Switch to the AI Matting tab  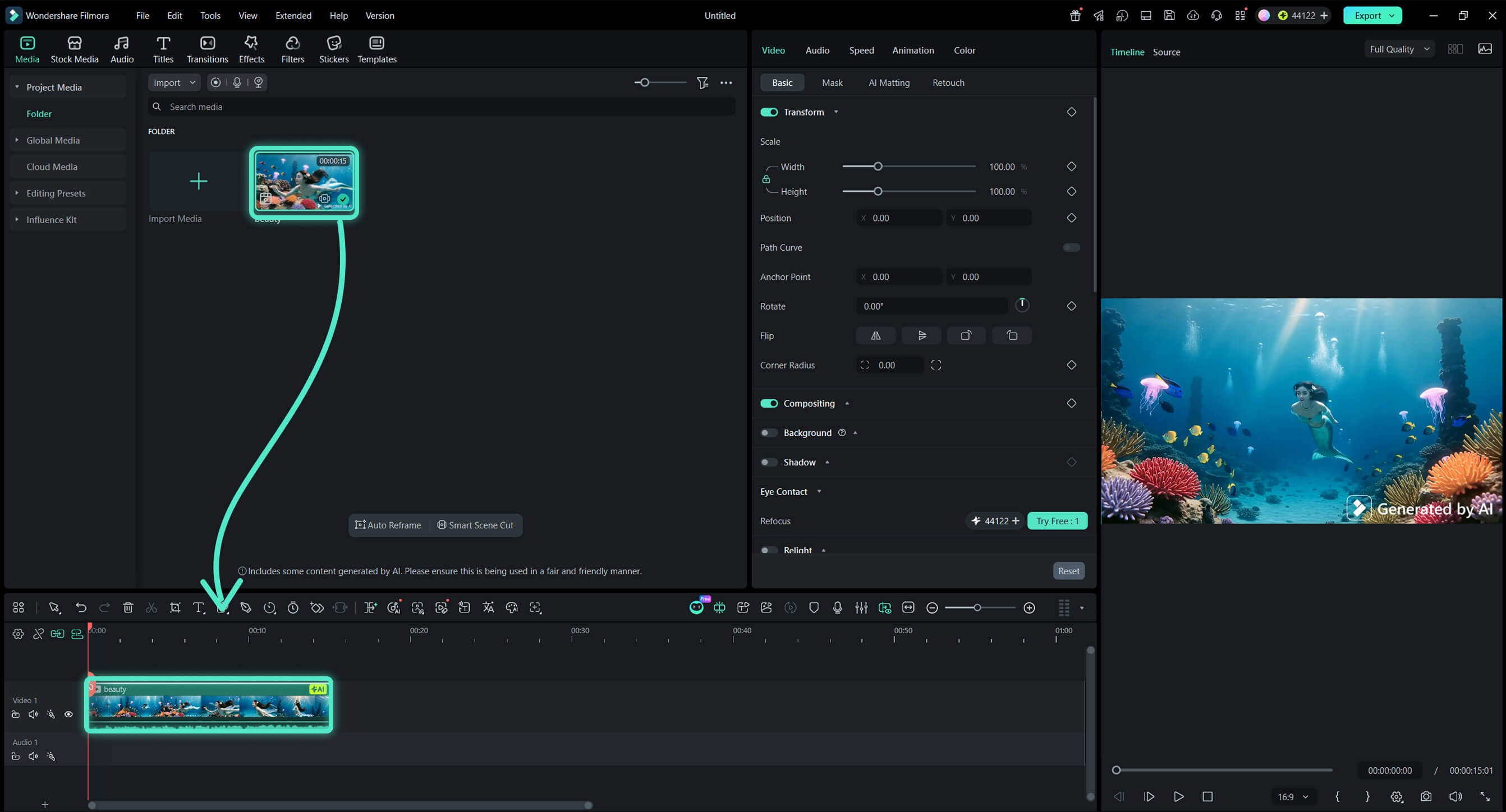[889, 83]
